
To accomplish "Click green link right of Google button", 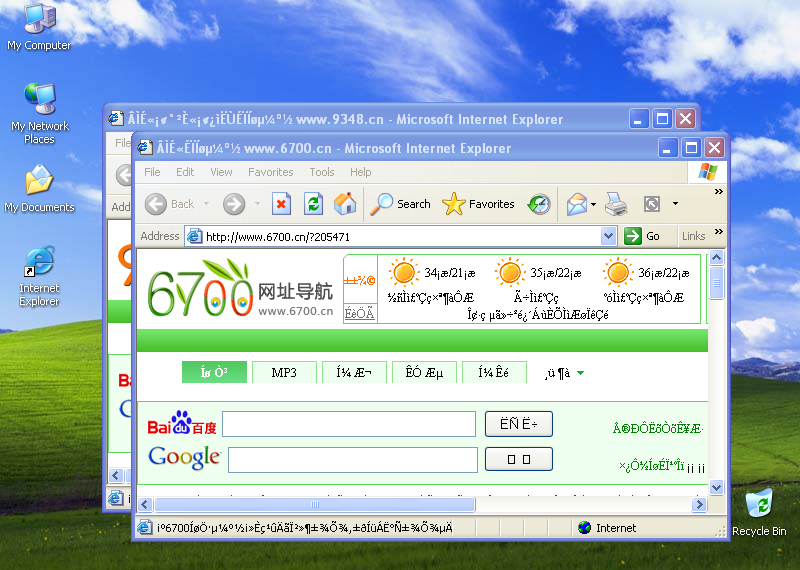I will [651, 465].
